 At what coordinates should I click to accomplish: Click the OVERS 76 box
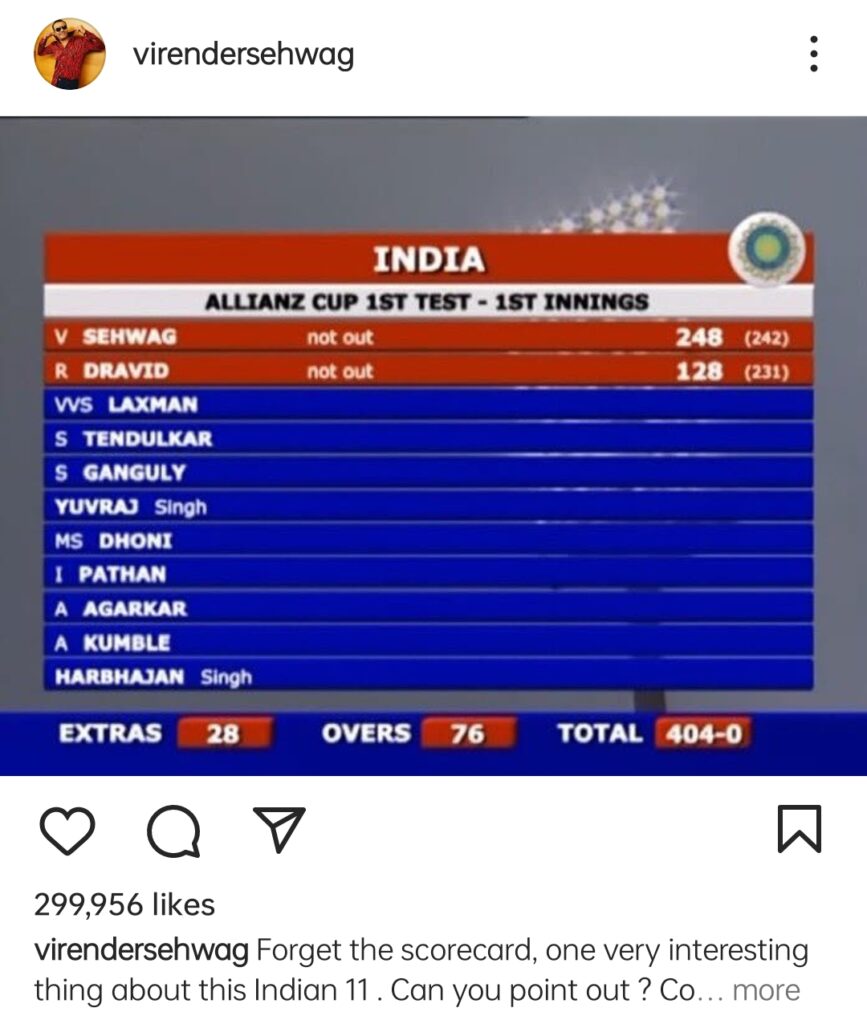click(469, 733)
